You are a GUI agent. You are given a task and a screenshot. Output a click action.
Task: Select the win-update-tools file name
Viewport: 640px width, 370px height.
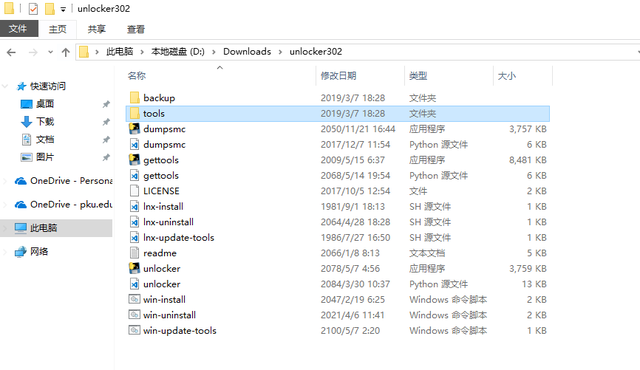[180, 331]
